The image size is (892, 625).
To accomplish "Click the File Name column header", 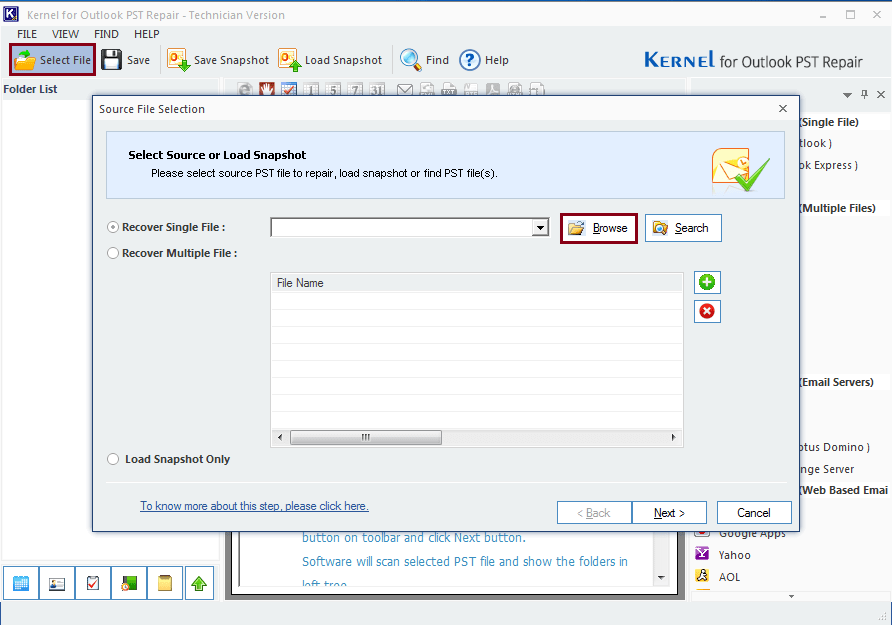I will click(477, 283).
